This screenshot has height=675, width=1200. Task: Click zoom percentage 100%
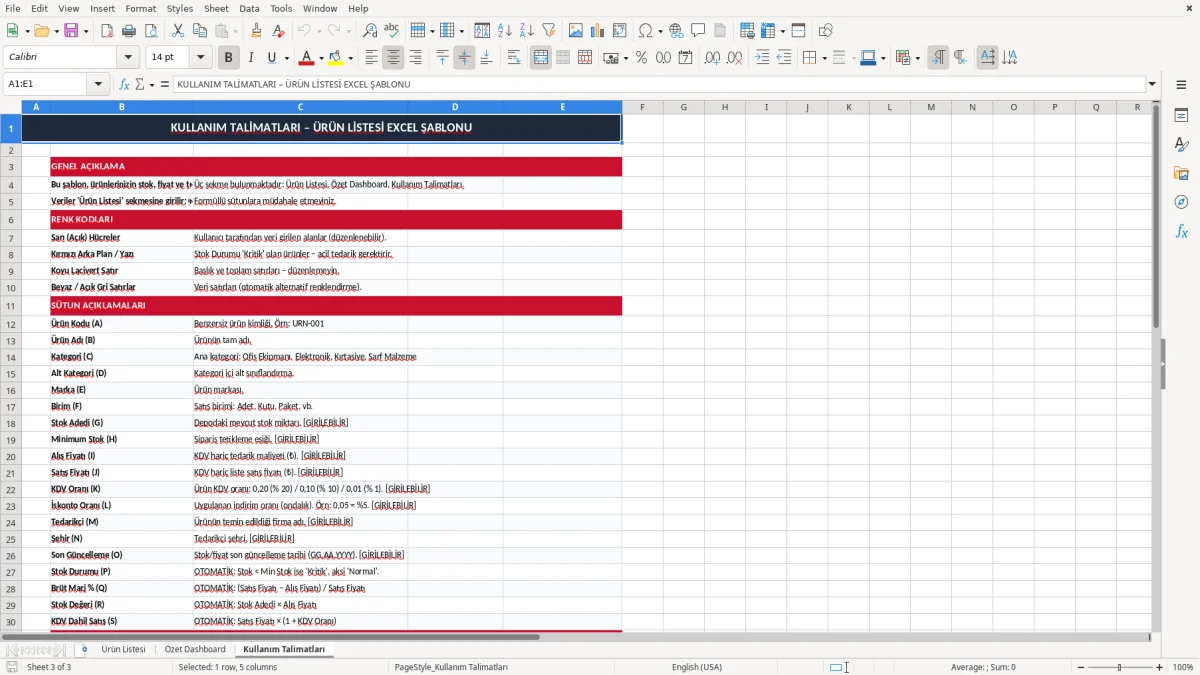(x=1183, y=667)
